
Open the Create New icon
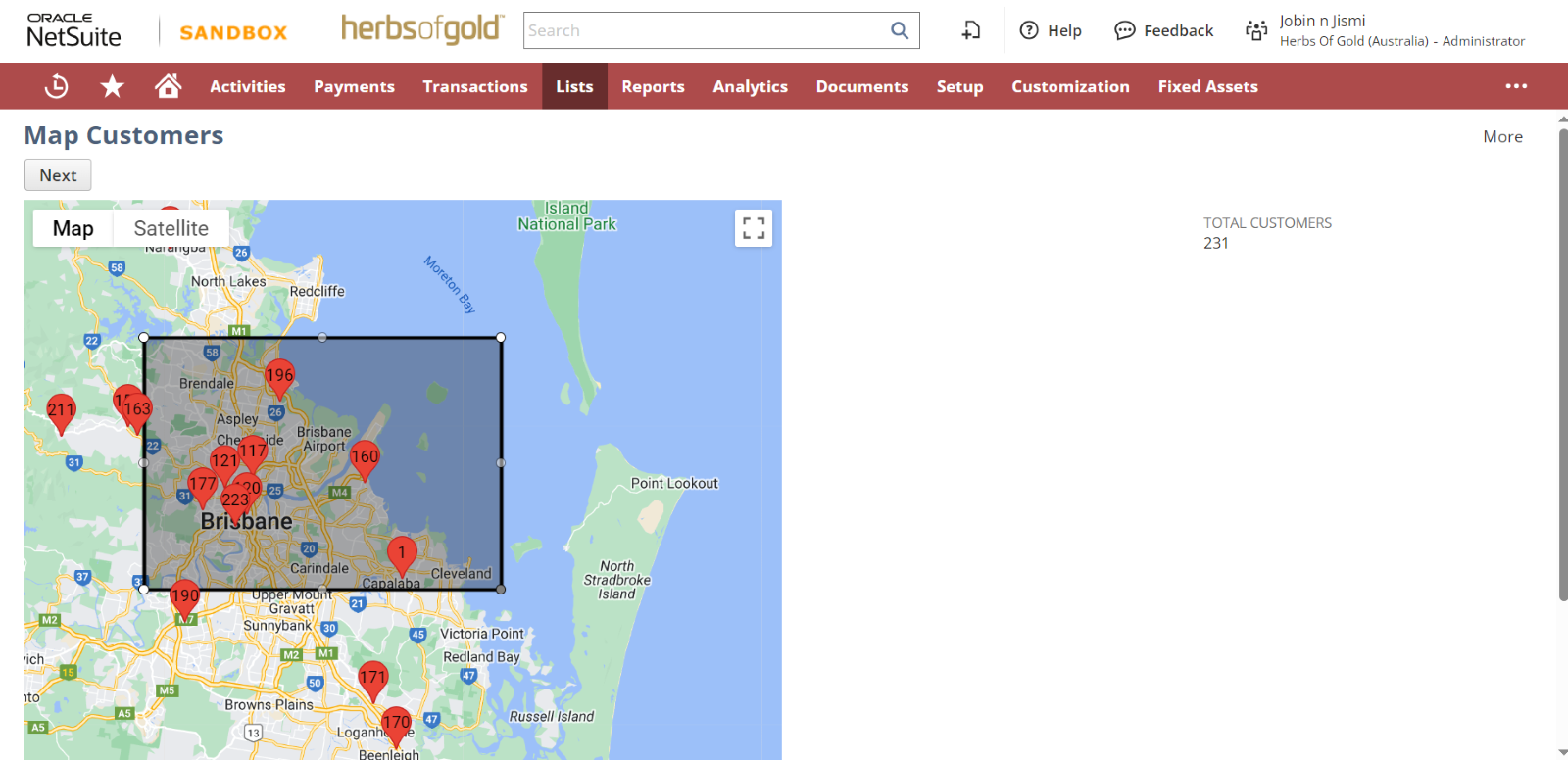pyautogui.click(x=970, y=30)
